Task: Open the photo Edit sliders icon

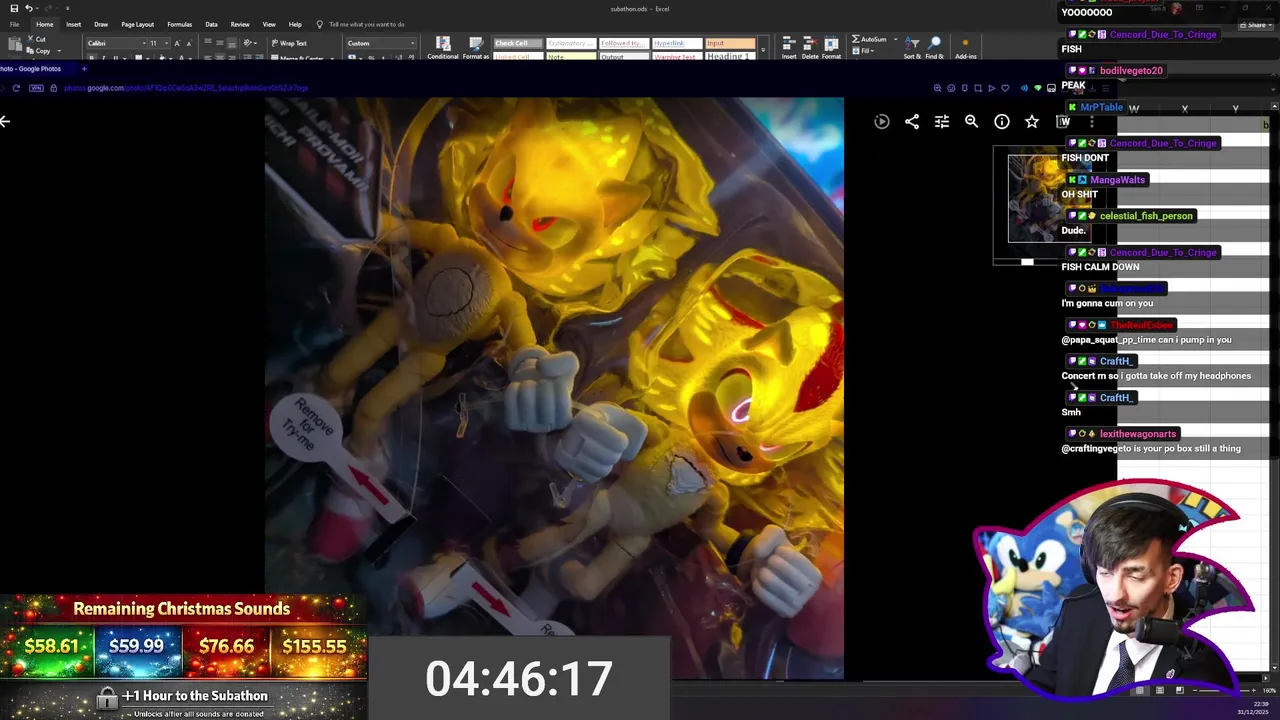Action: (x=942, y=121)
